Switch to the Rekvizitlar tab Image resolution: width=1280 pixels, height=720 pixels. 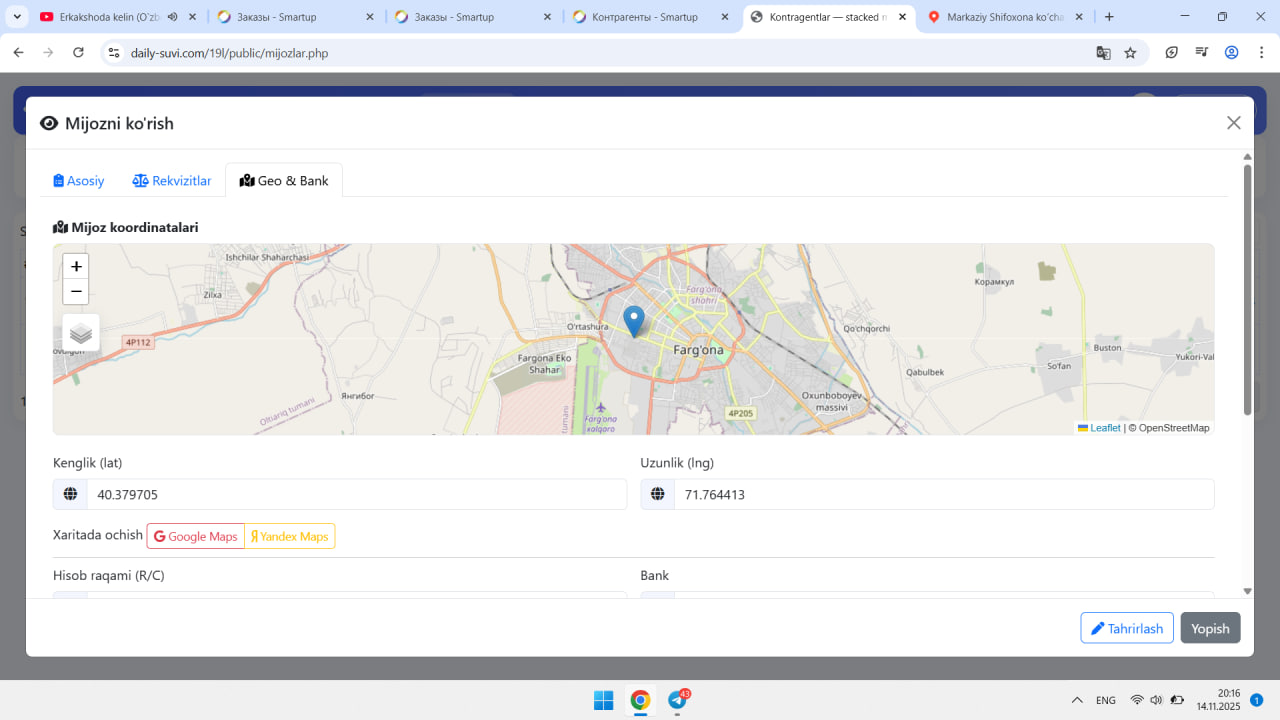pyautogui.click(x=172, y=181)
